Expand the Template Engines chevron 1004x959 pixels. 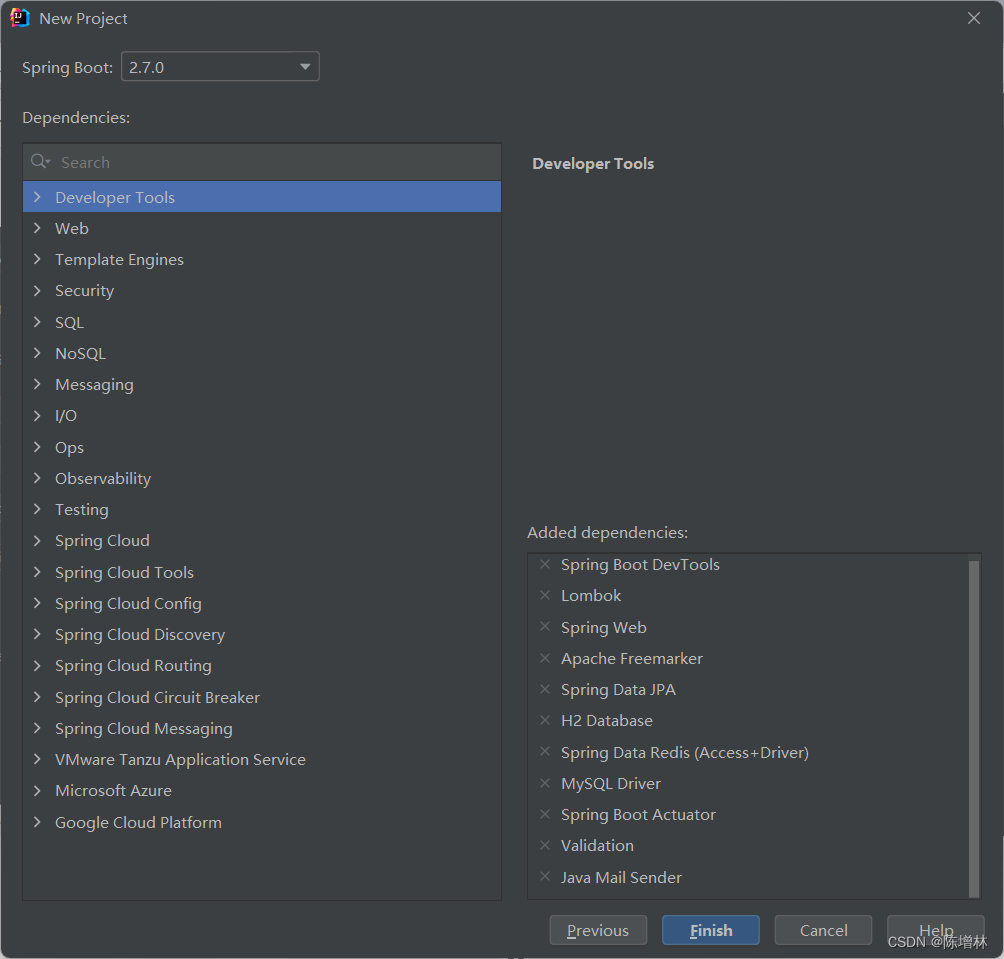37,259
